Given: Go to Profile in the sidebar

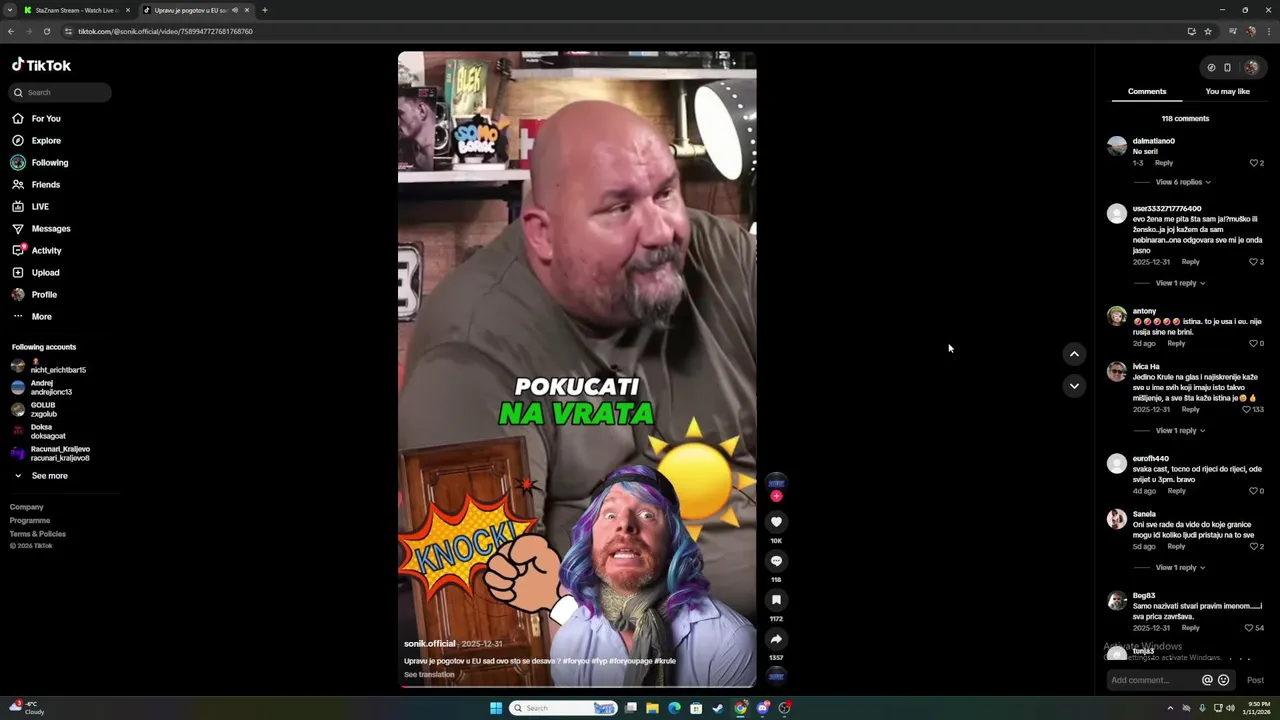Looking at the screenshot, I should (44, 295).
